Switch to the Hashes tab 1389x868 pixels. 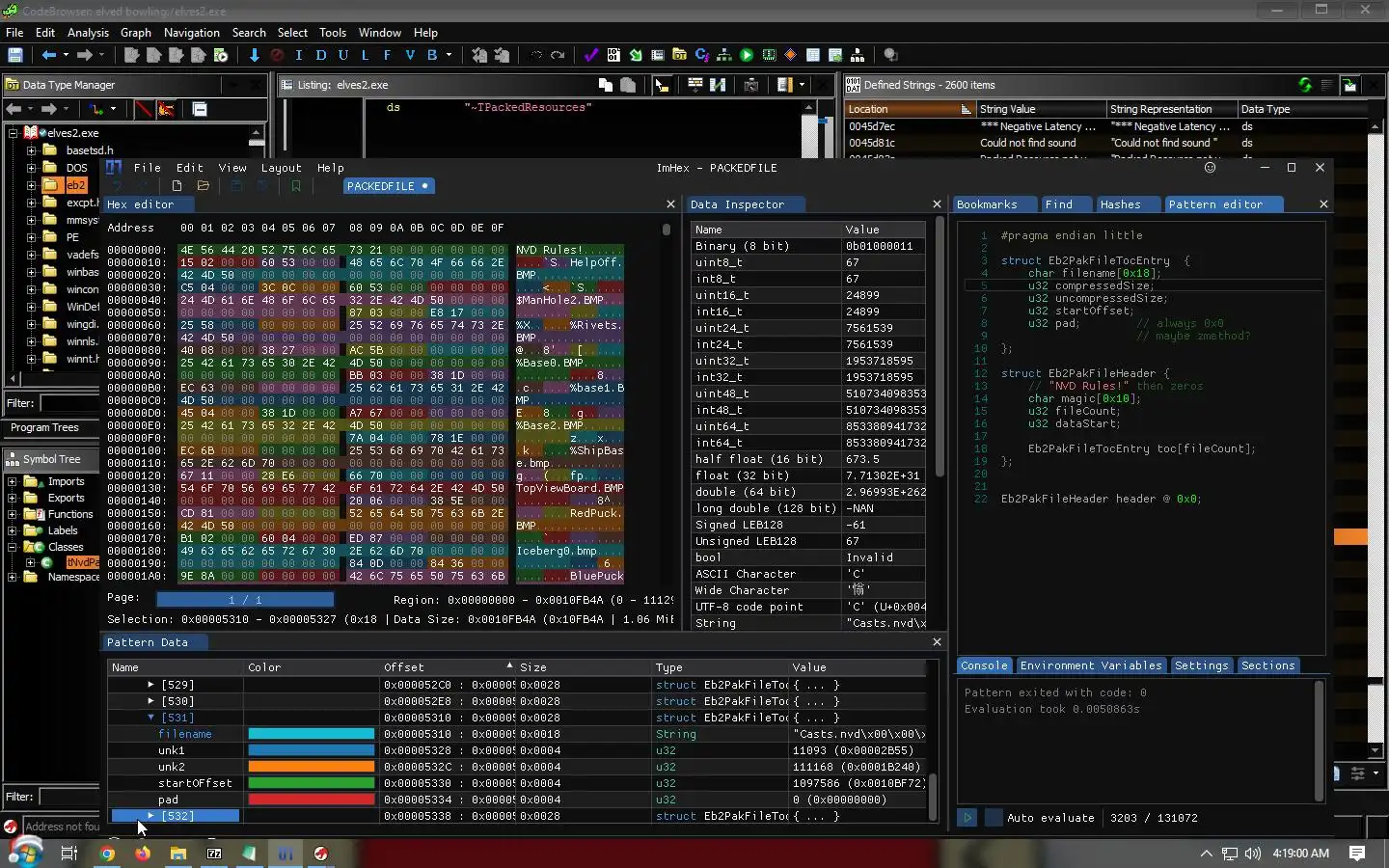click(1120, 204)
